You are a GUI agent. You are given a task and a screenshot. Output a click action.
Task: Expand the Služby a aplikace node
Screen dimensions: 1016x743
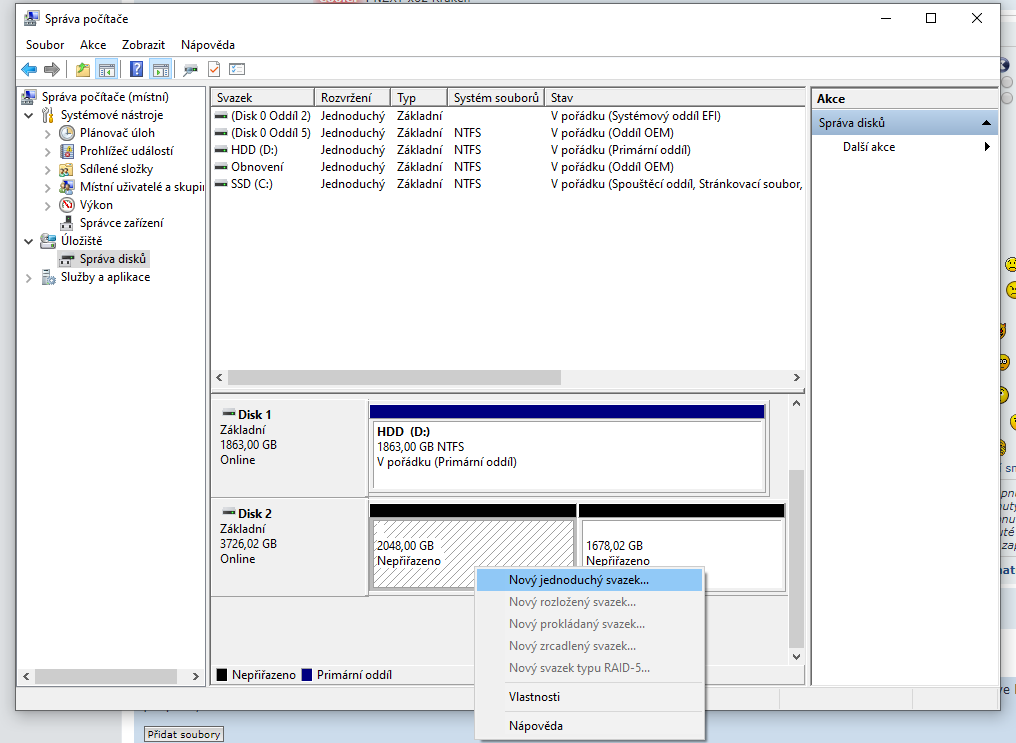tap(29, 277)
